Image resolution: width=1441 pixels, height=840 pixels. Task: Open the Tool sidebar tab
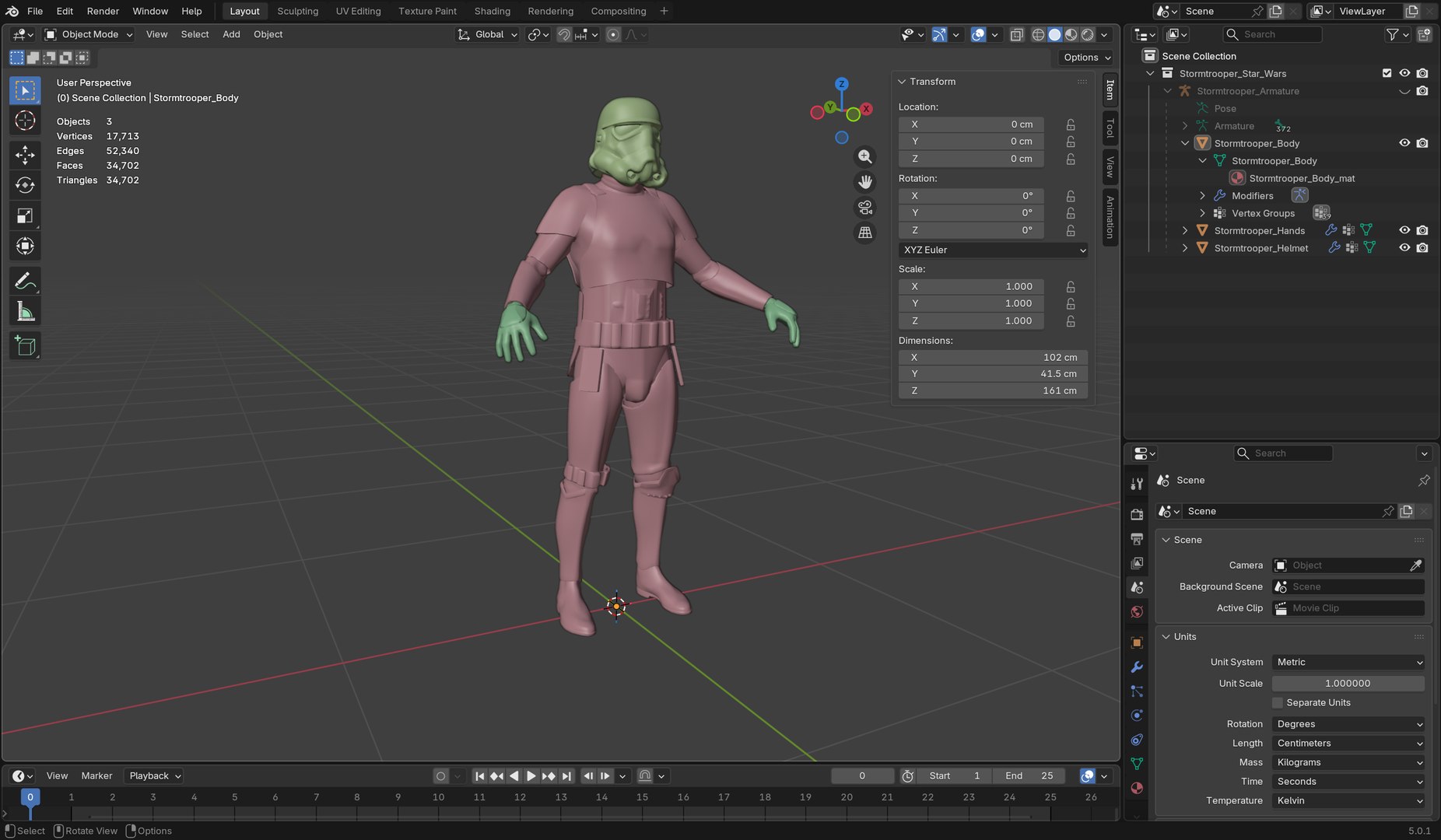tap(1110, 128)
